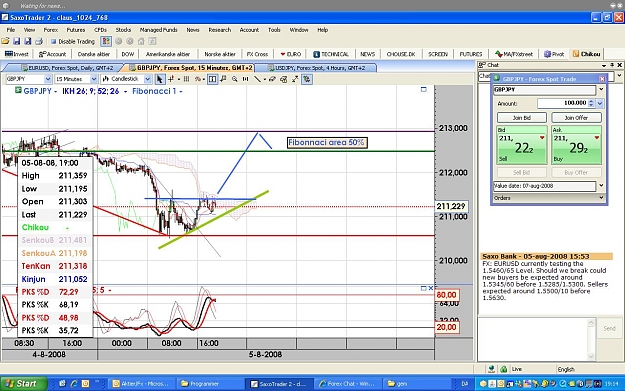Open the Danske aktier workspace tab
The image size is (625, 391).
pyautogui.click(x=94, y=54)
